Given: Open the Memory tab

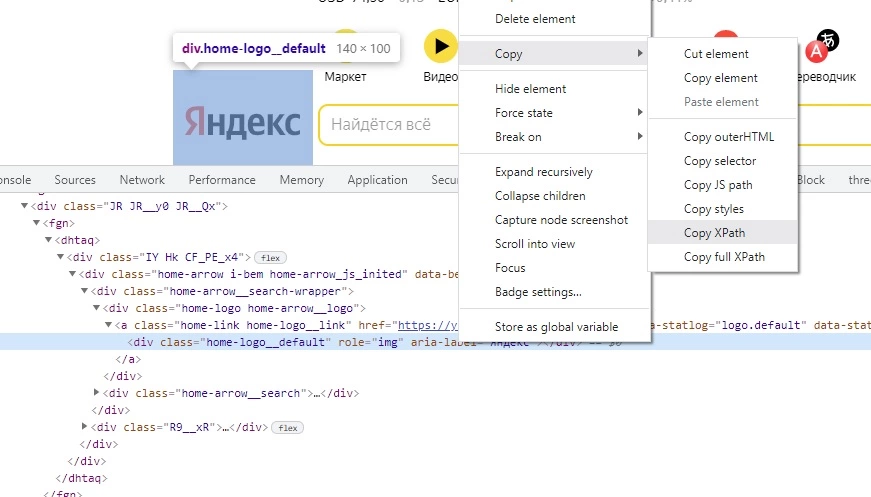Looking at the screenshot, I should pos(302,180).
